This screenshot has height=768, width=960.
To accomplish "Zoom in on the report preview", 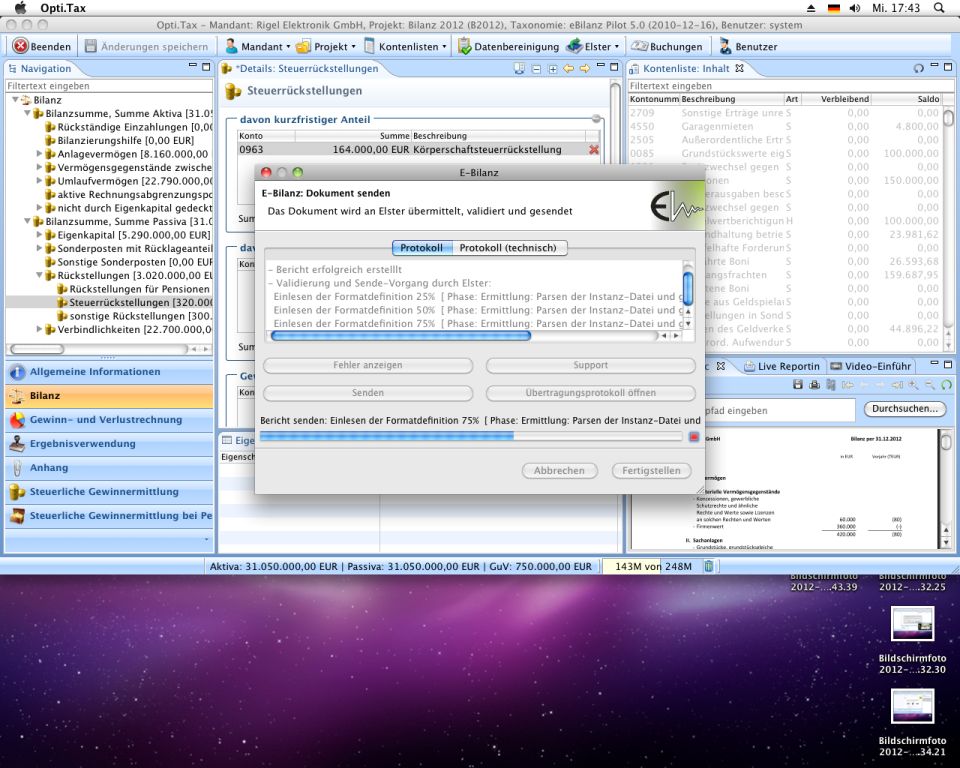I will (x=913, y=385).
